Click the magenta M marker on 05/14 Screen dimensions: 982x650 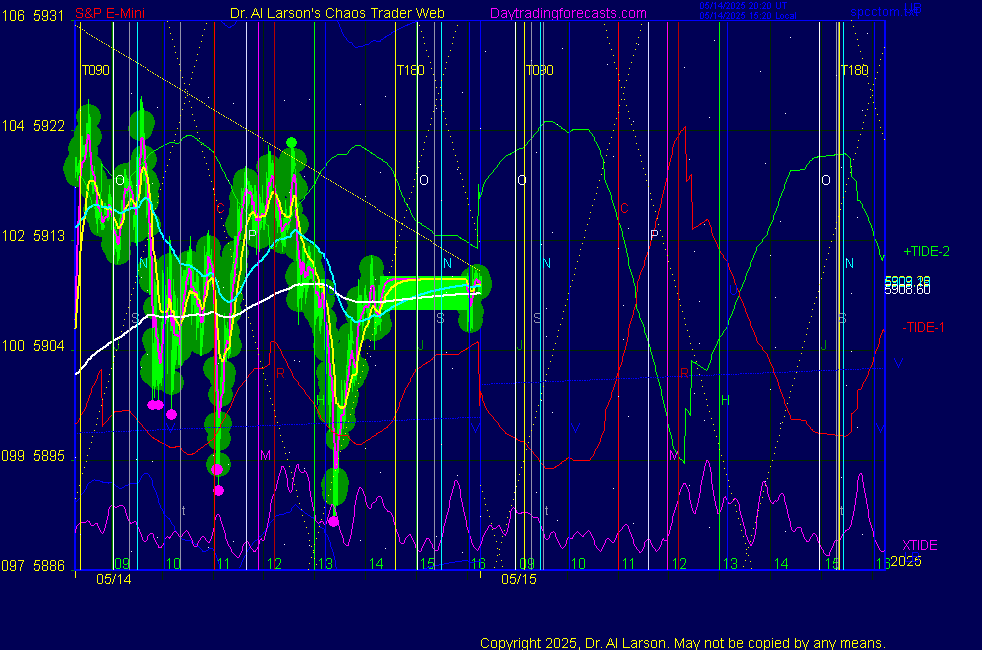coord(266,455)
